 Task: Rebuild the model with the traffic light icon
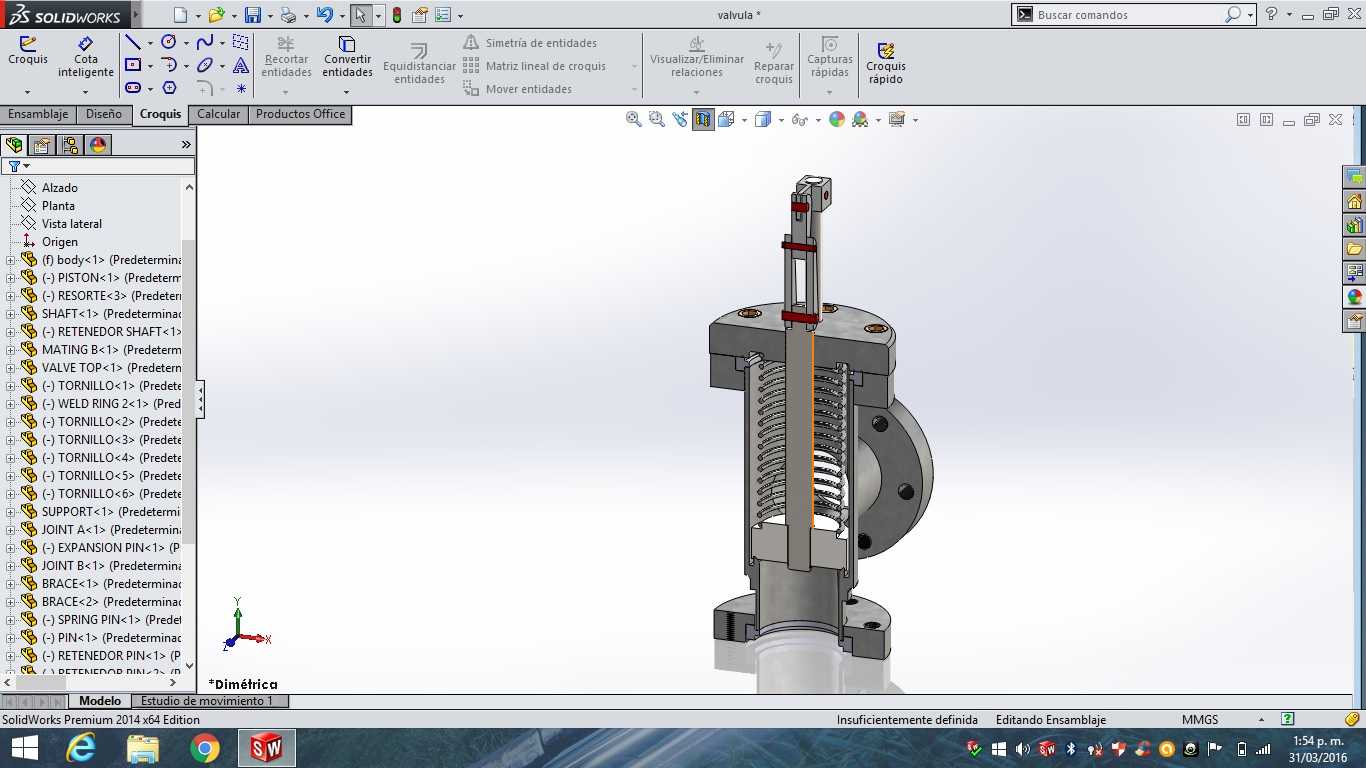397,15
